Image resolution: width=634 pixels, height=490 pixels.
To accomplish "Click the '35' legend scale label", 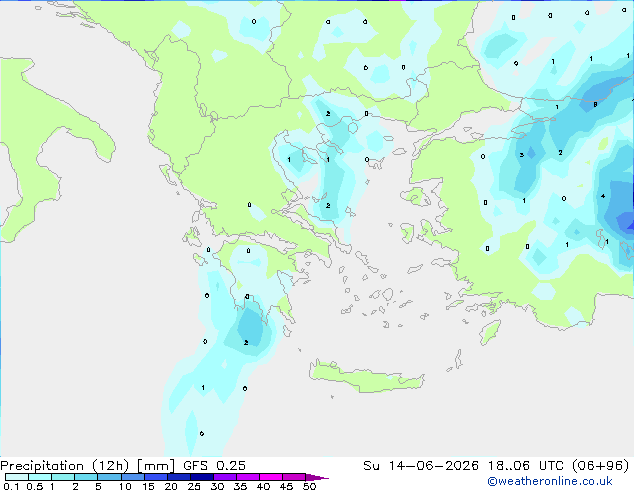I will pyautogui.click(x=240, y=486).
